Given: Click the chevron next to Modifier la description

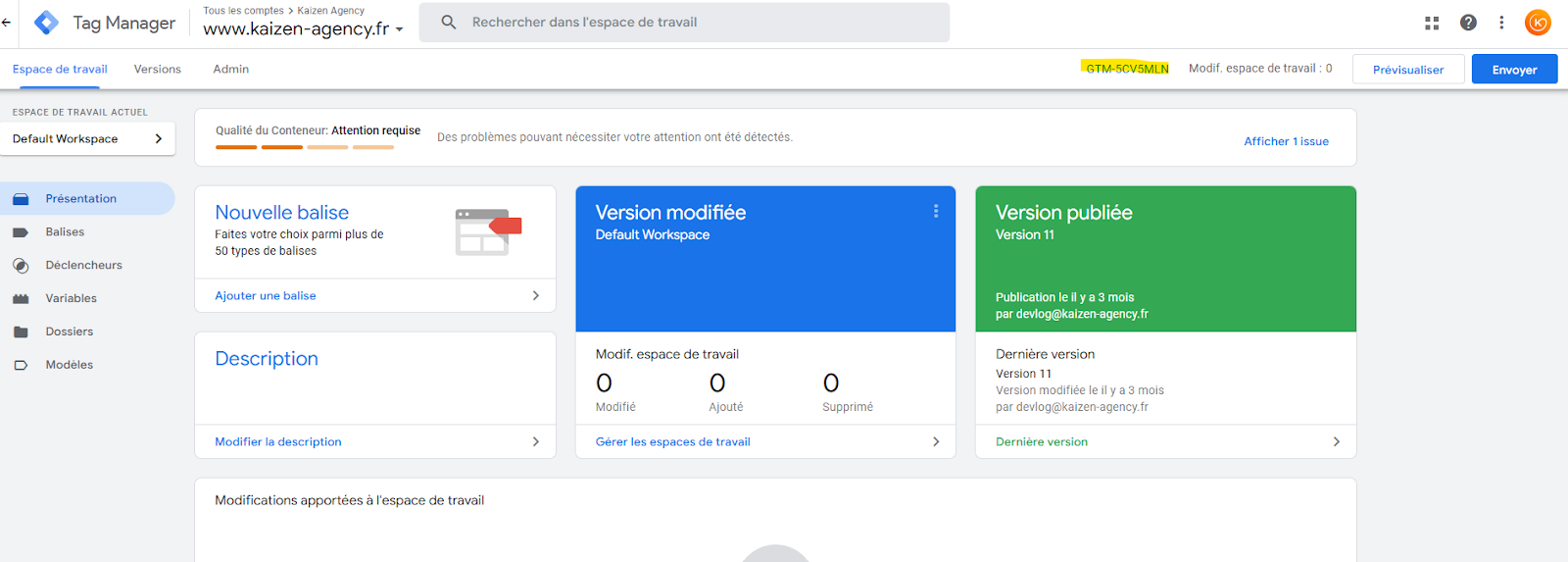Looking at the screenshot, I should (535, 441).
